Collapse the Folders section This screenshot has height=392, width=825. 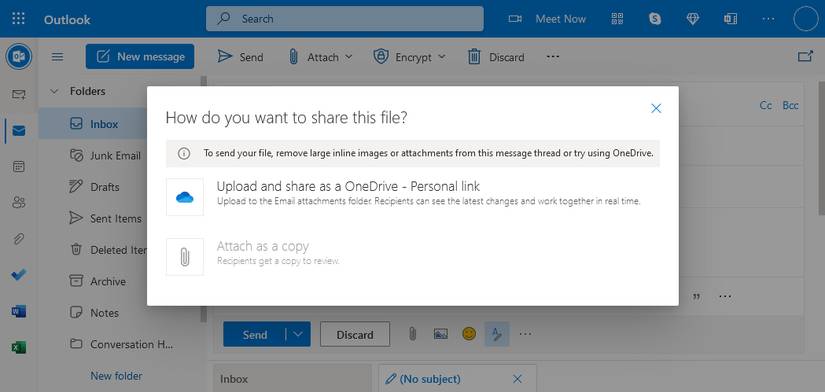click(54, 92)
